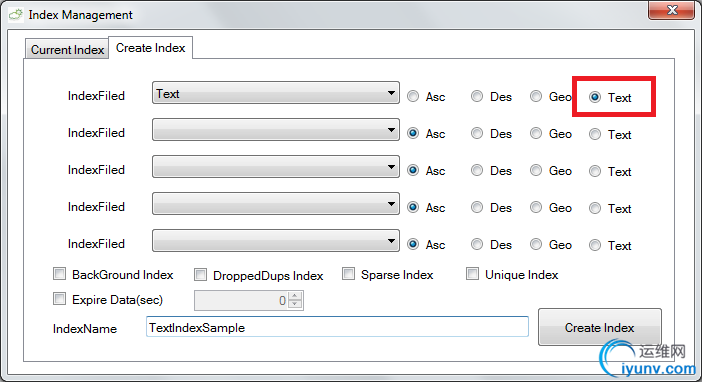Image resolution: width=702 pixels, height=385 pixels.
Task: Click the Create Index button
Action: [599, 327]
